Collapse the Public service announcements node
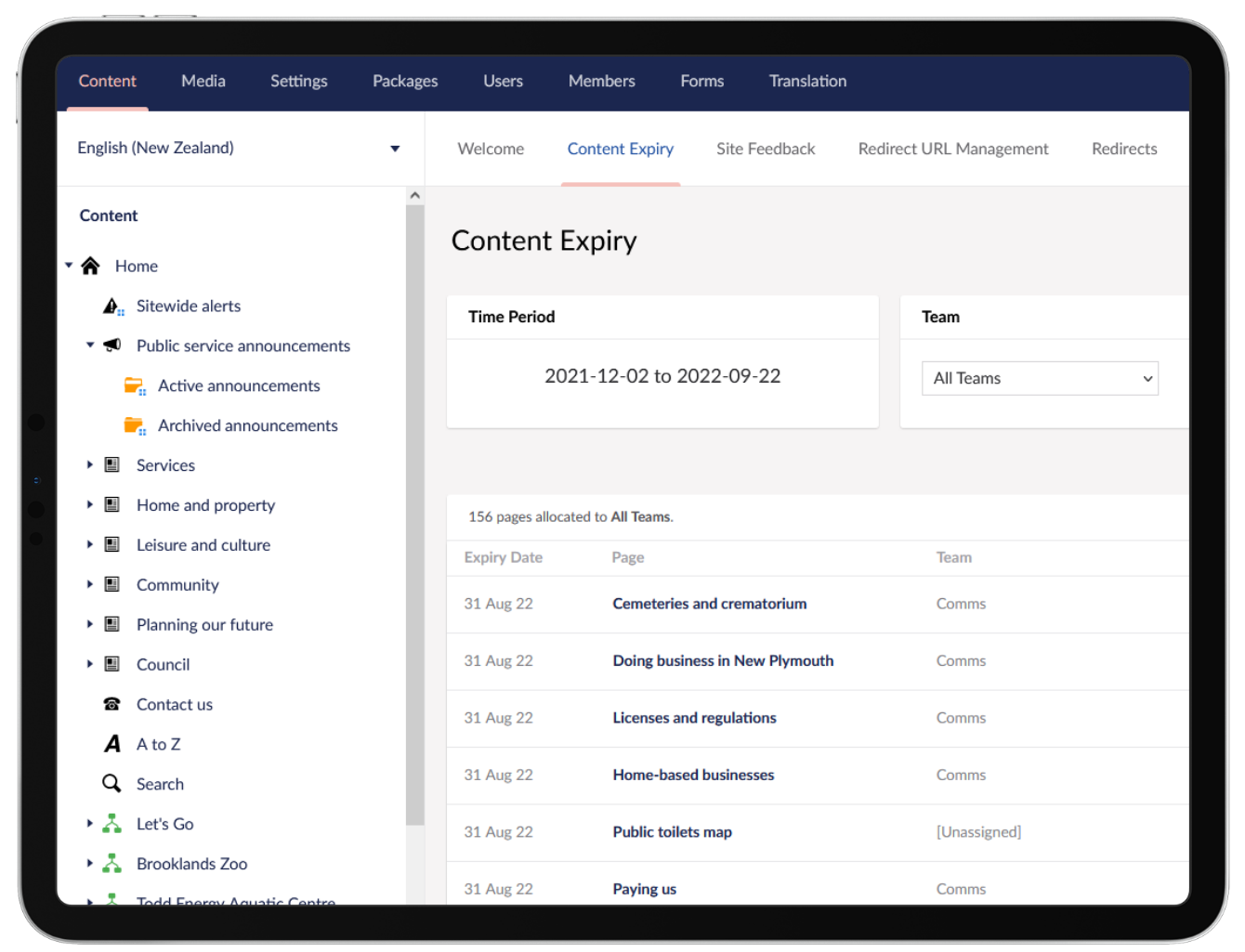The image size is (1245, 952). click(x=89, y=345)
